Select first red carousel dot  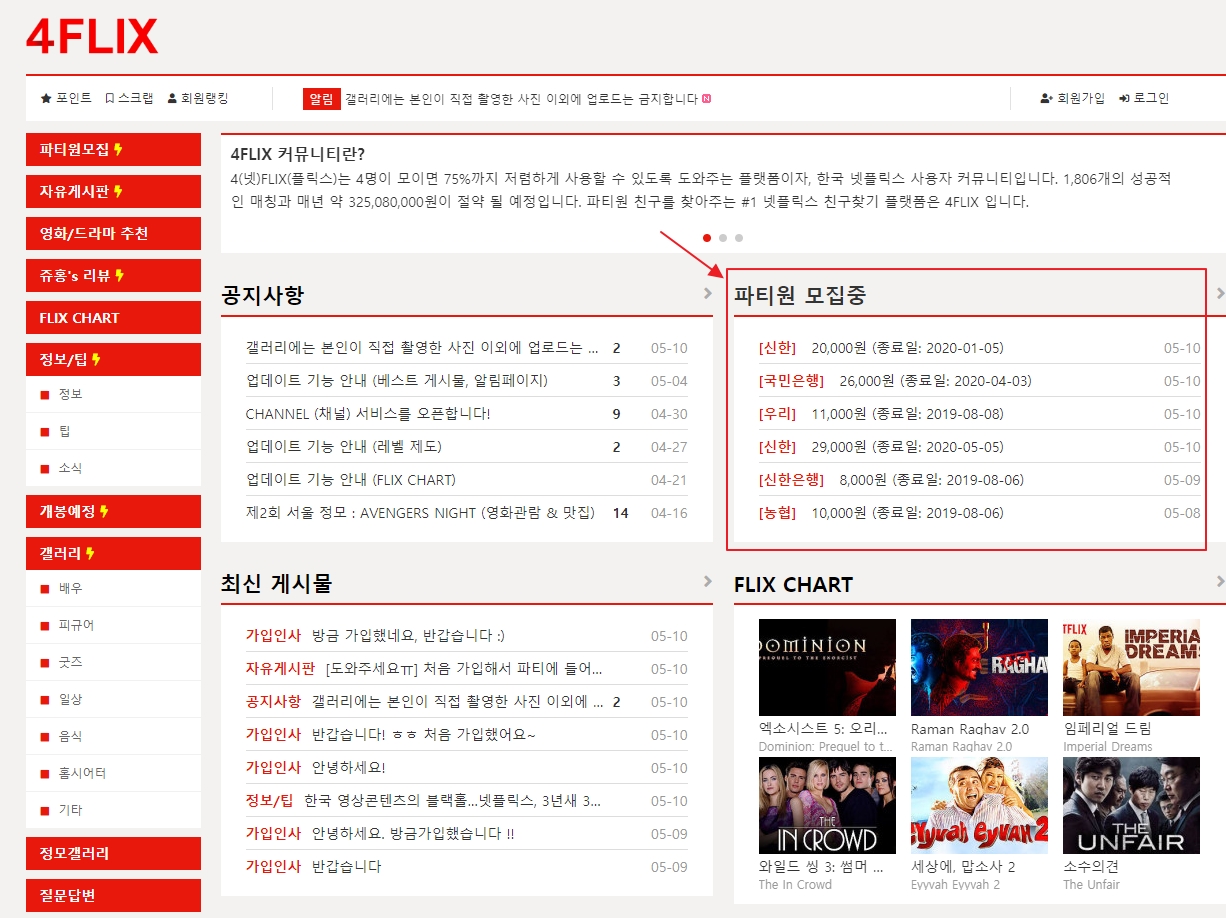point(707,238)
